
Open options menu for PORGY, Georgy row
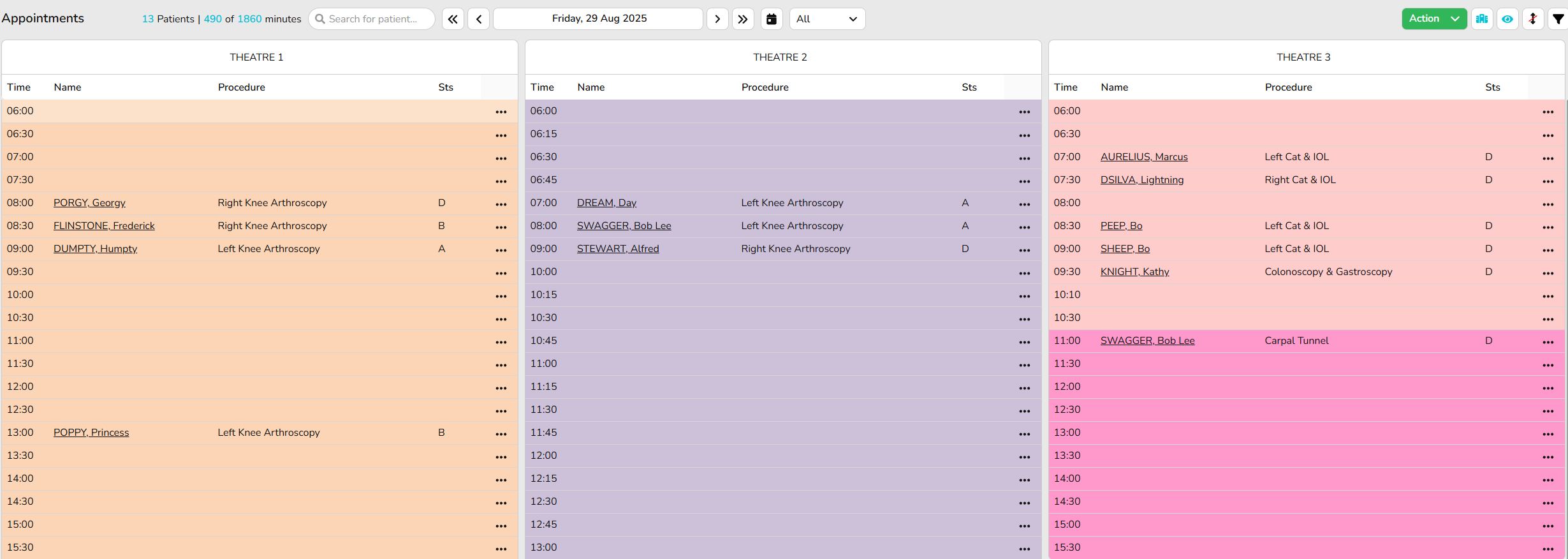pyautogui.click(x=501, y=204)
